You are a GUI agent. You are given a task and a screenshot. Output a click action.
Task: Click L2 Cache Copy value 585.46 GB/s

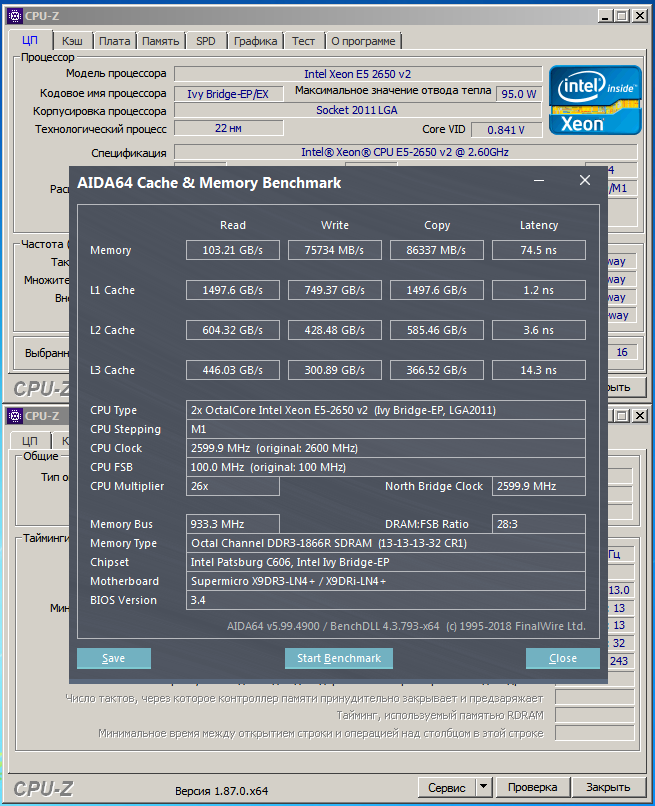(436, 331)
